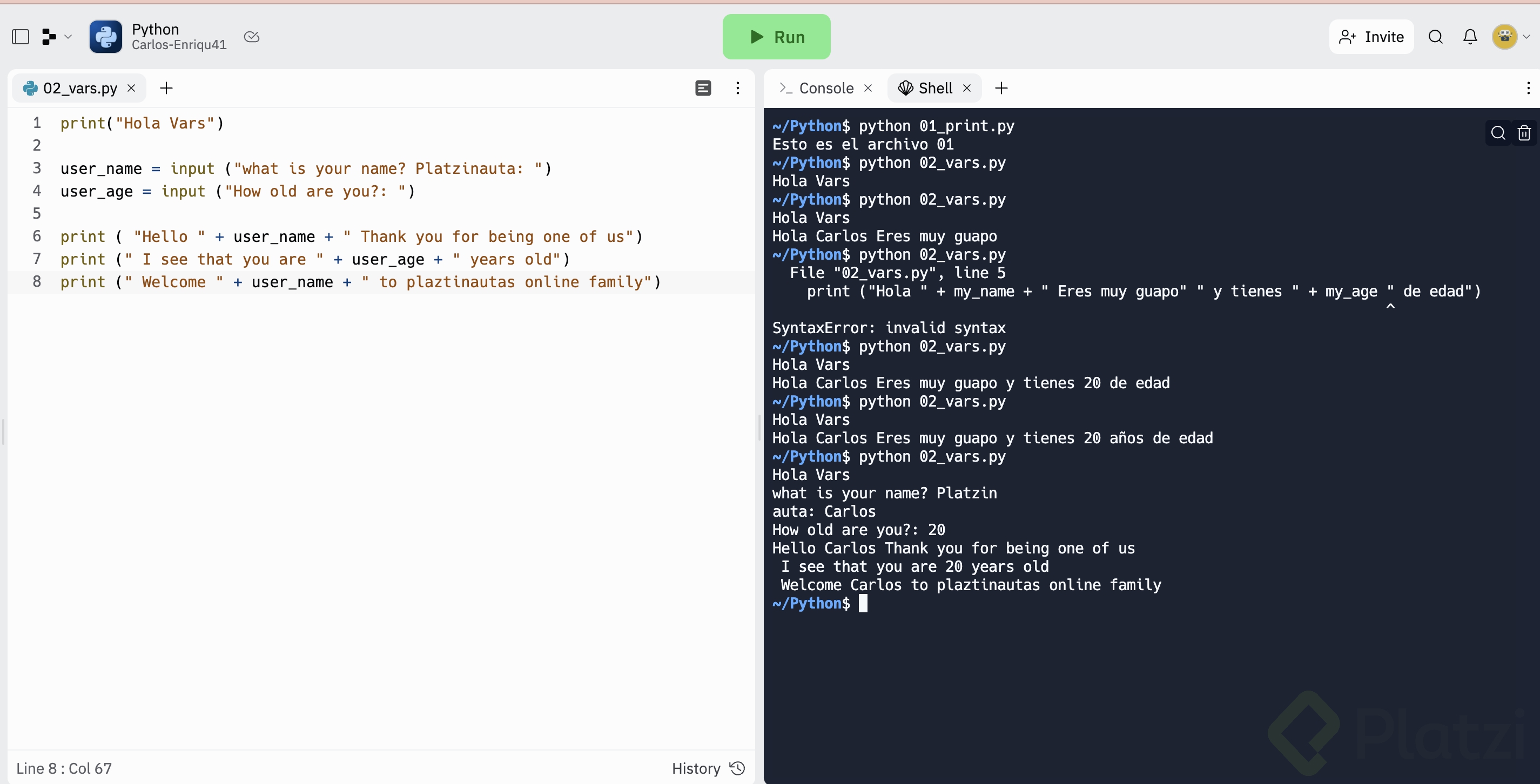The image size is (1540, 784).
Task: Add a new editor tab
Action: point(166,89)
